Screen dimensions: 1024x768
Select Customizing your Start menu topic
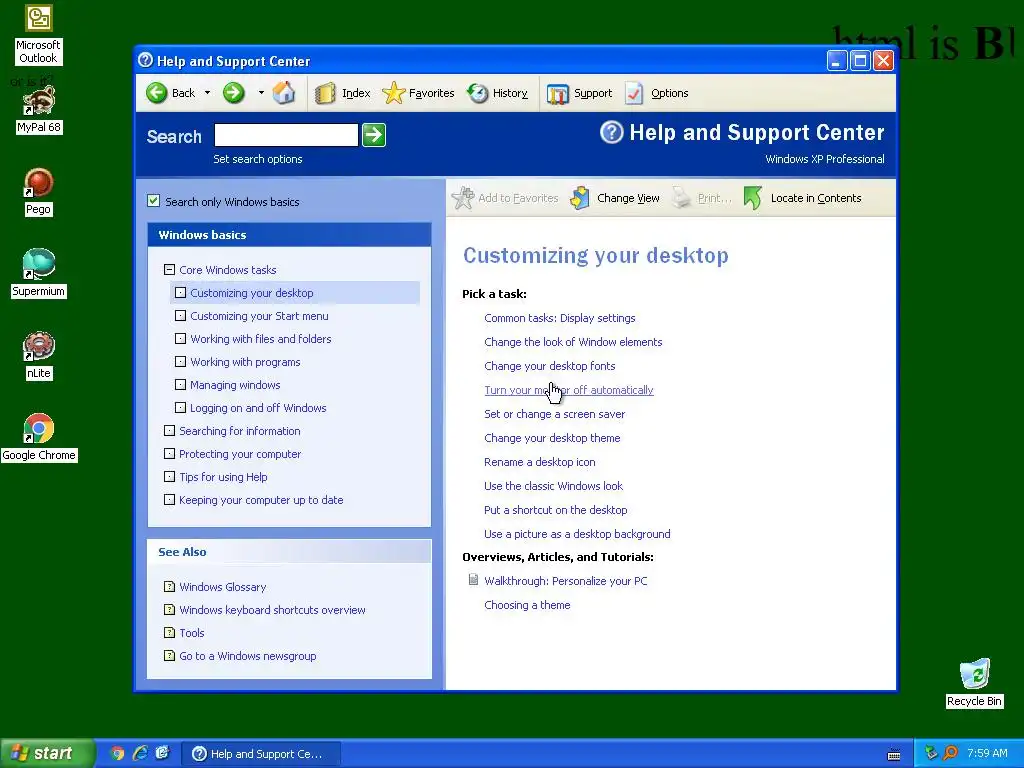tap(259, 316)
